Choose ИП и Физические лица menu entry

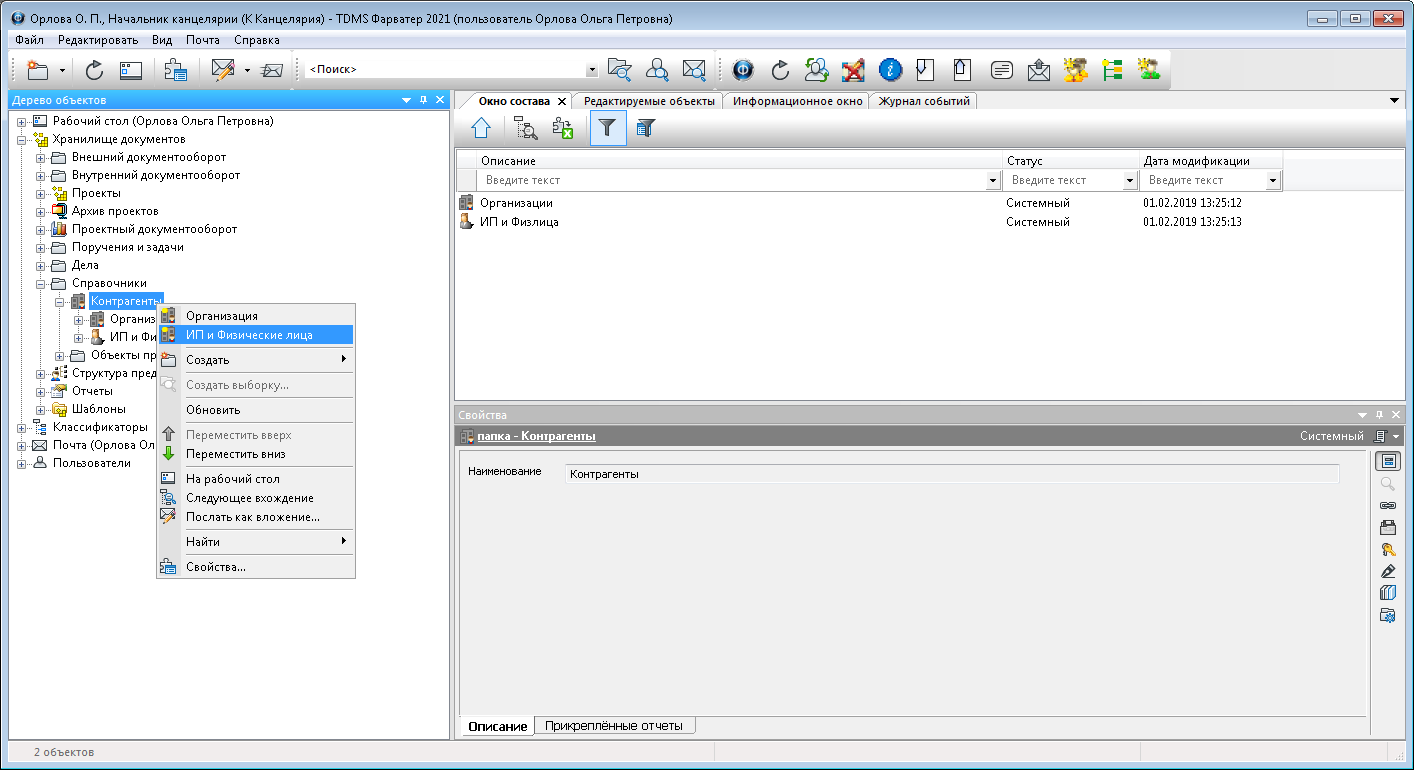249,335
